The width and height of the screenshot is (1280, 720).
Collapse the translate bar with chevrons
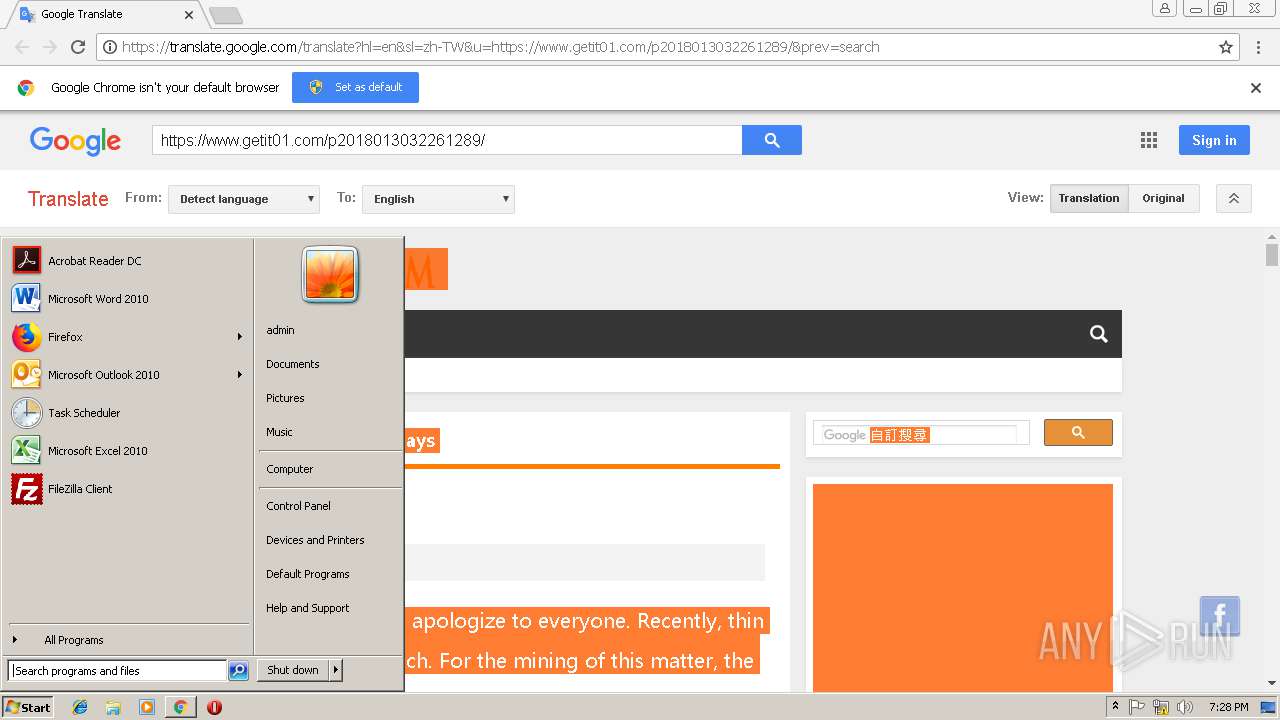tap(1234, 198)
